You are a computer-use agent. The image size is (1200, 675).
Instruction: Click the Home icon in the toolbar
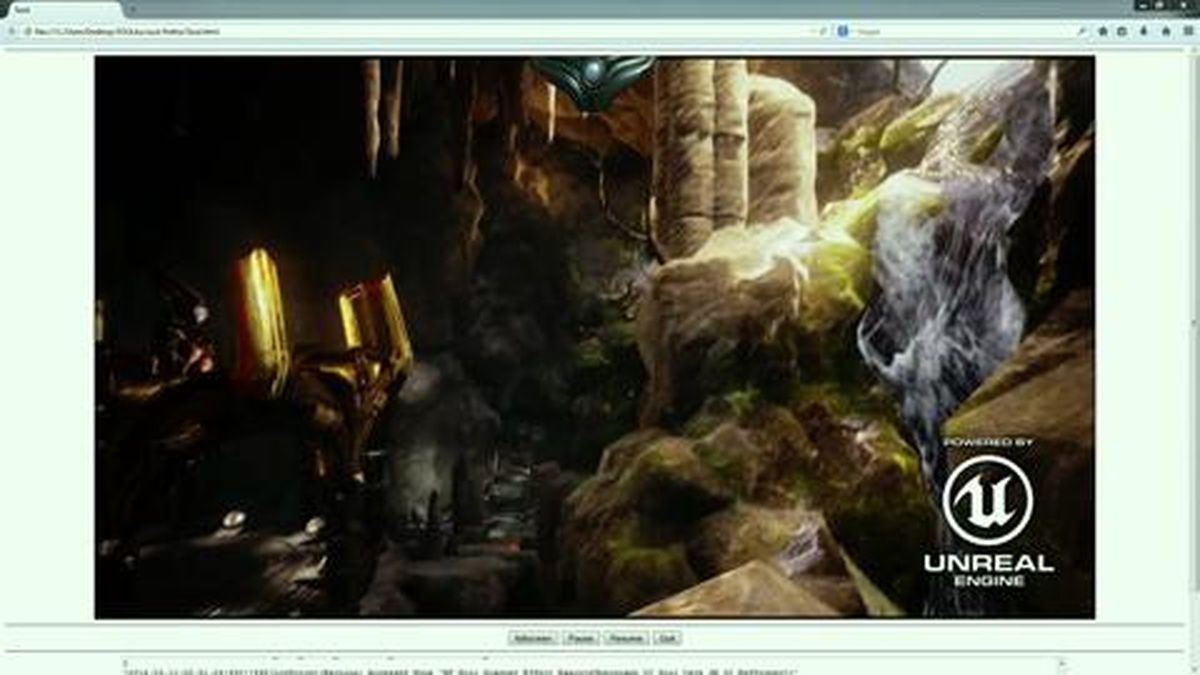click(x=1102, y=31)
